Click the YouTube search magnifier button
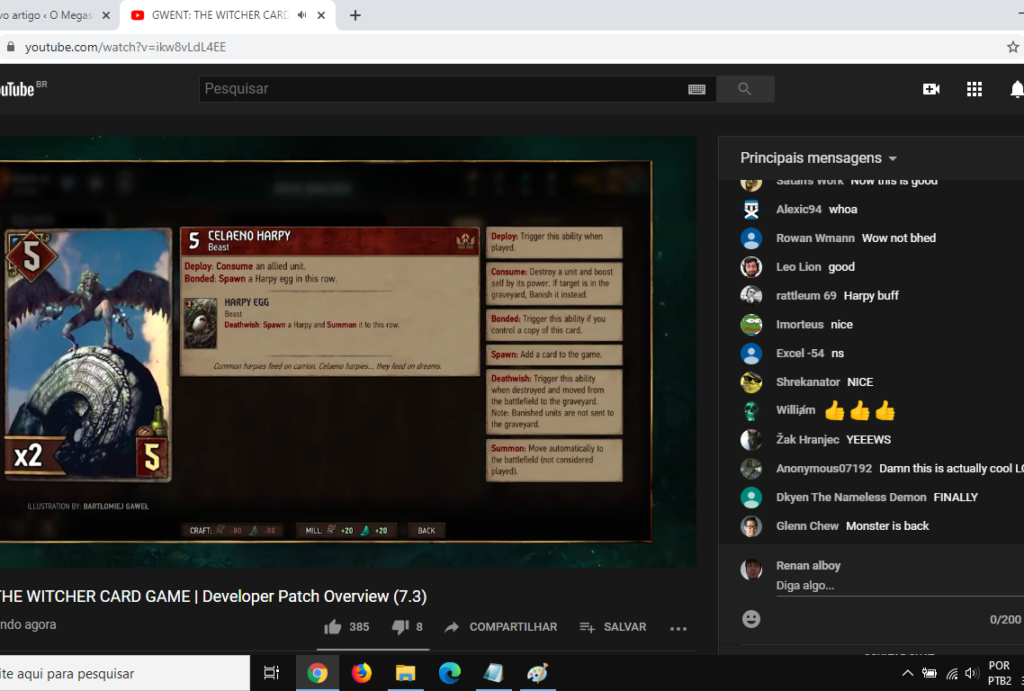The image size is (1024, 691). coord(744,89)
